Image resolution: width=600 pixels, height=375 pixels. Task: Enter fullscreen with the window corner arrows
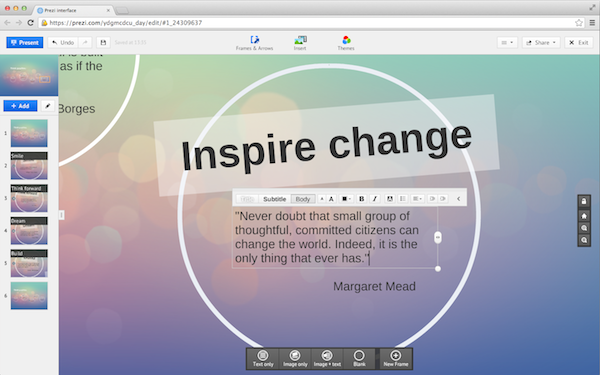pyautogui.click(x=592, y=8)
